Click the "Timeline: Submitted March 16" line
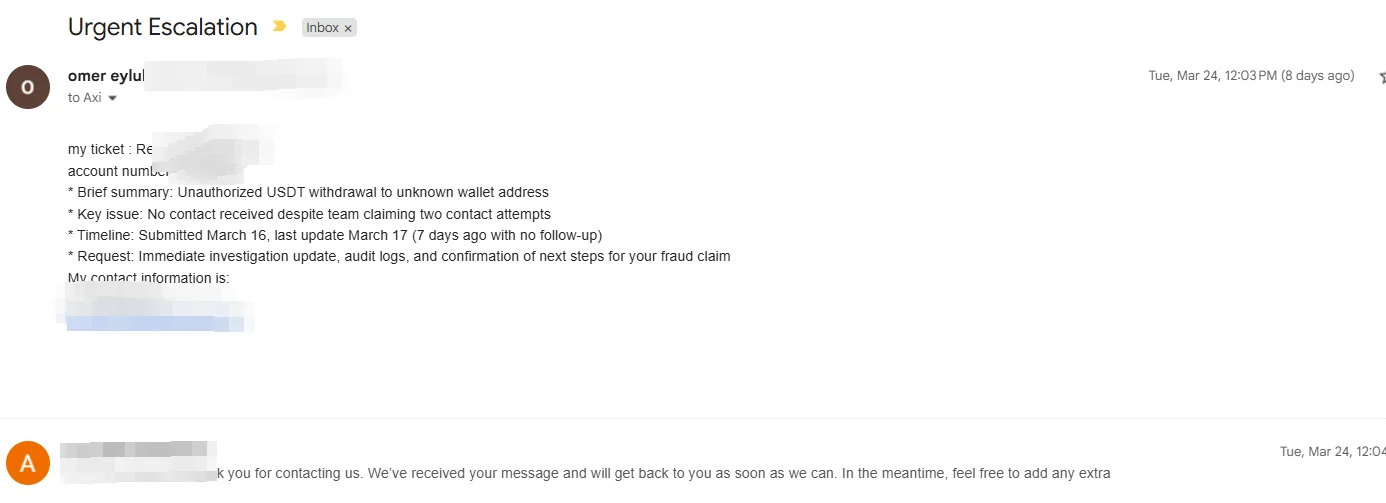The height and width of the screenshot is (503, 1386). 335,235
